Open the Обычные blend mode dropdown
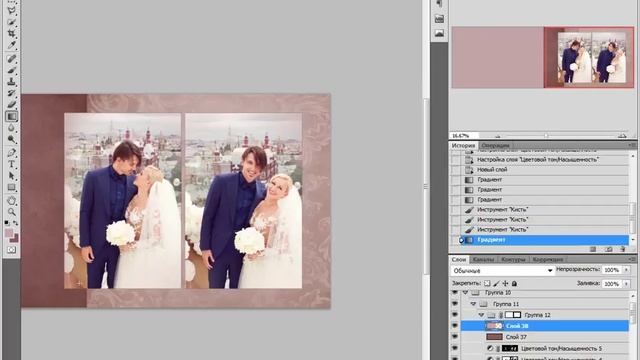640x360 pixels. pyautogui.click(x=503, y=271)
